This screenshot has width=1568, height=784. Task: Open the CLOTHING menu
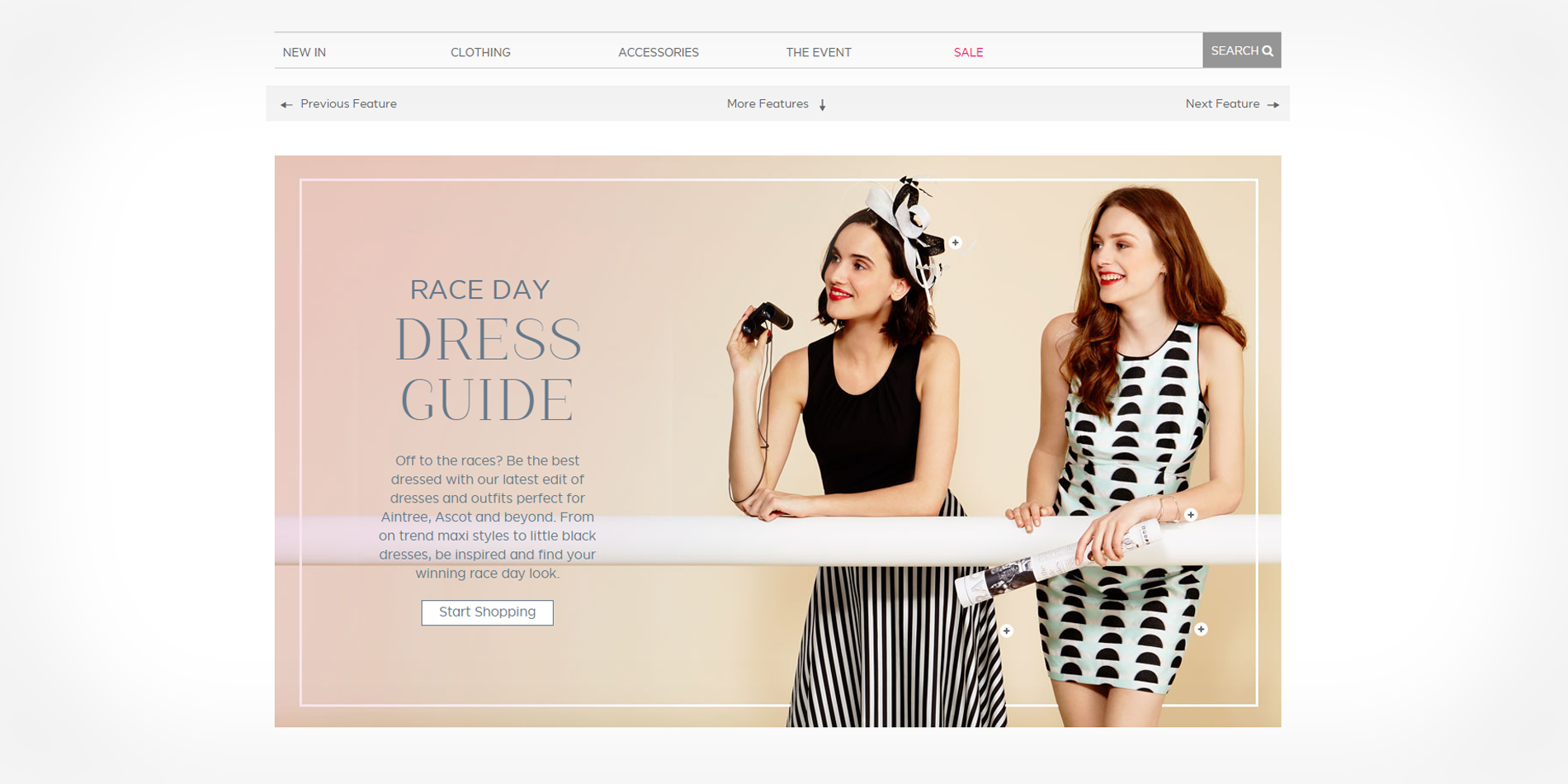[480, 52]
